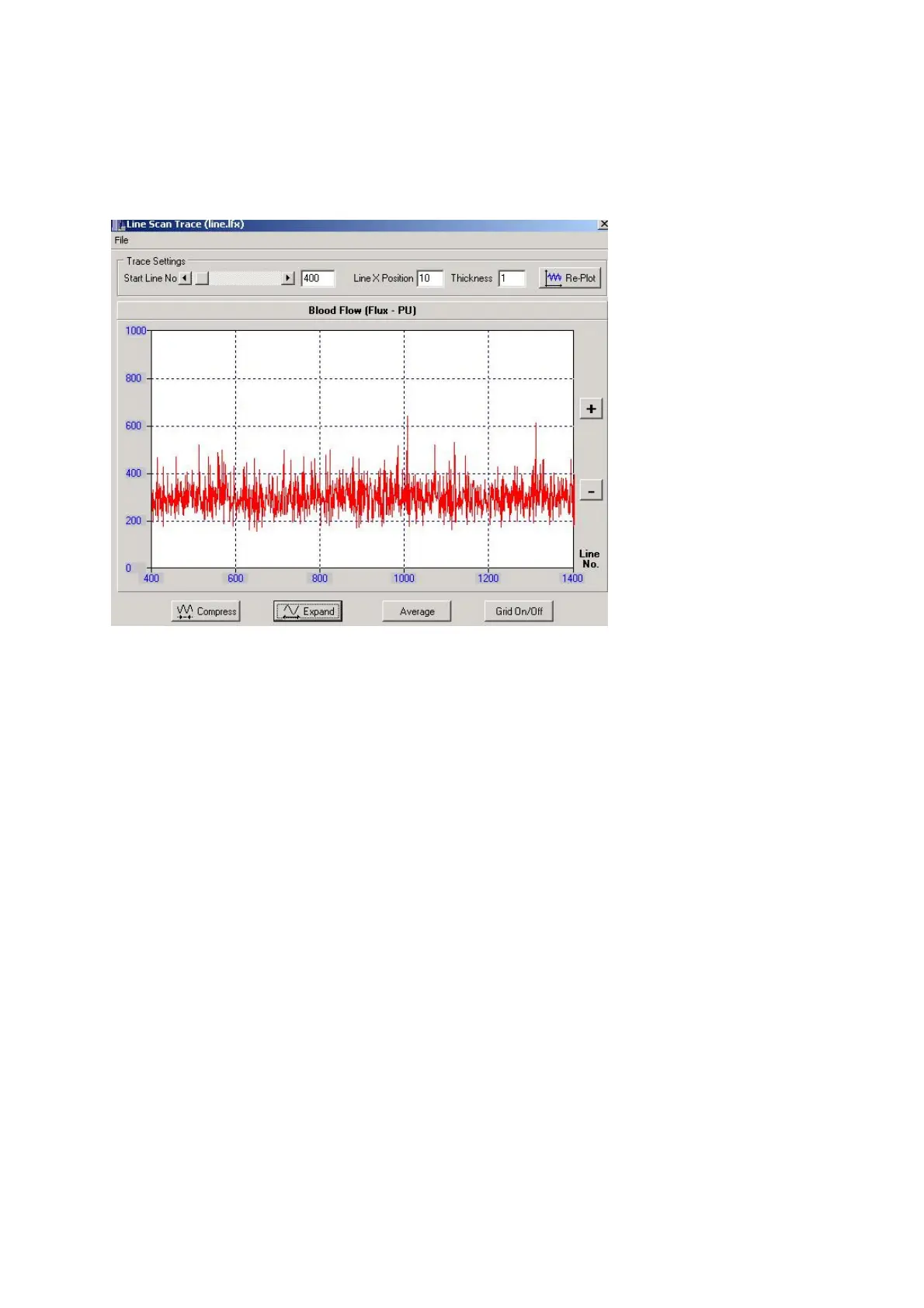Click the Line No. axis label
Viewport: 924px width, 1308px height.
coord(589,558)
